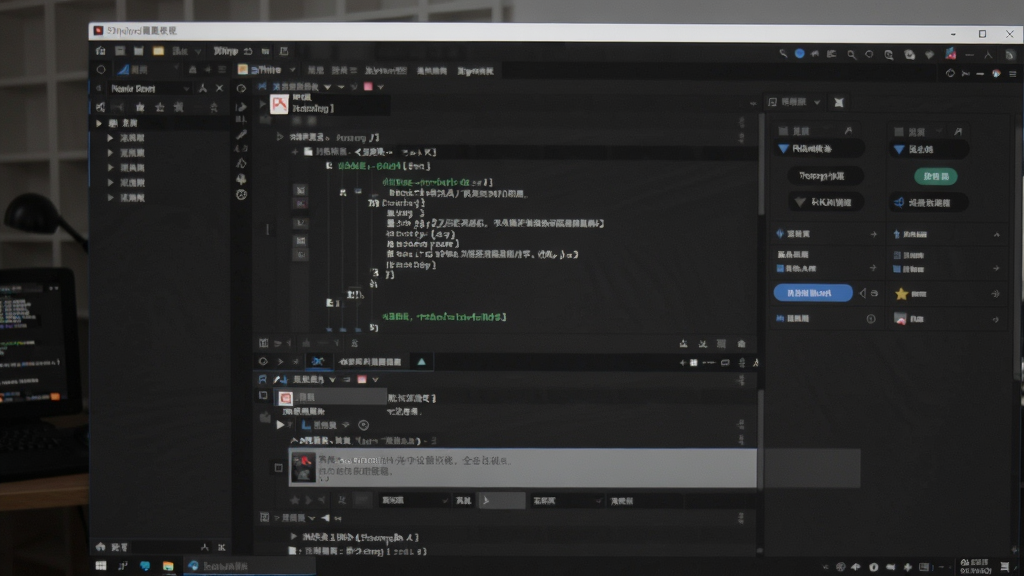Viewport: 1024px width, 576px height.
Task: Click the sparkle icon beside right panel title
Action: (x=839, y=103)
